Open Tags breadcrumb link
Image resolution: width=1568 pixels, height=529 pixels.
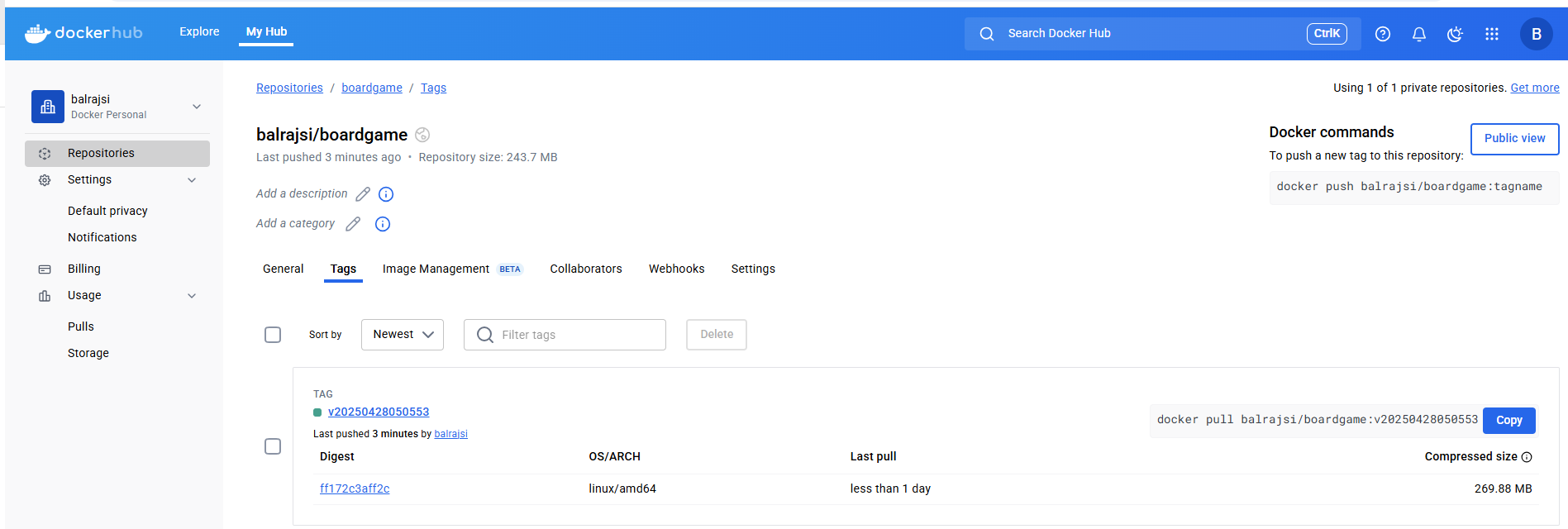(433, 88)
